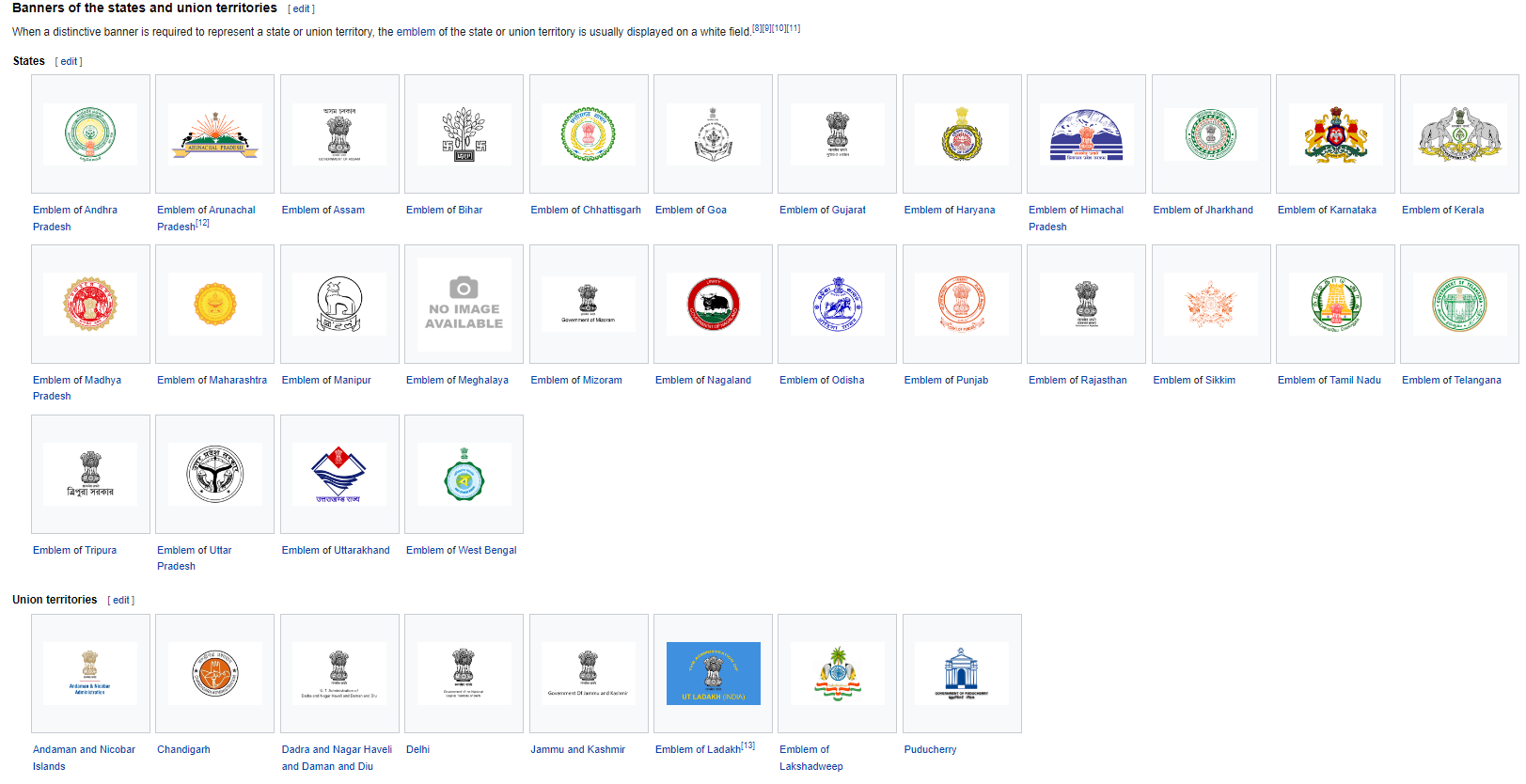The image size is (1526, 784).
Task: View the Haryana emblem image
Action: [x=962, y=134]
